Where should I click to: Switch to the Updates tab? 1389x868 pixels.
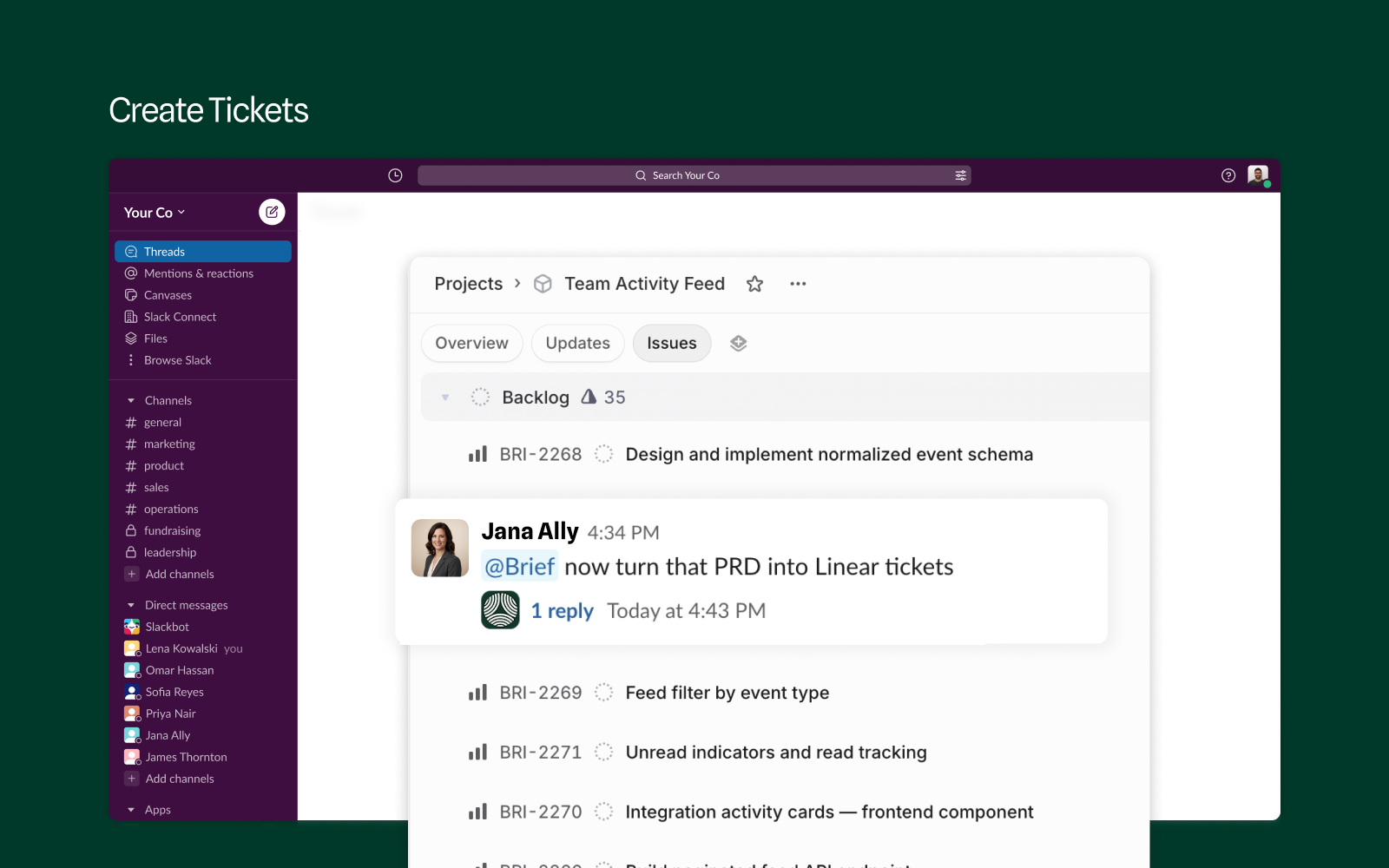[578, 344]
